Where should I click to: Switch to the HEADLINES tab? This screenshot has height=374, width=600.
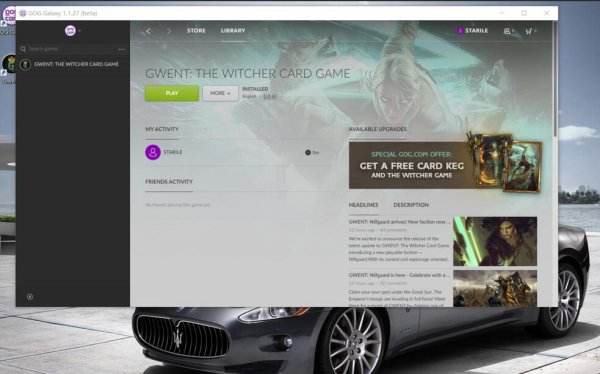pyautogui.click(x=364, y=205)
